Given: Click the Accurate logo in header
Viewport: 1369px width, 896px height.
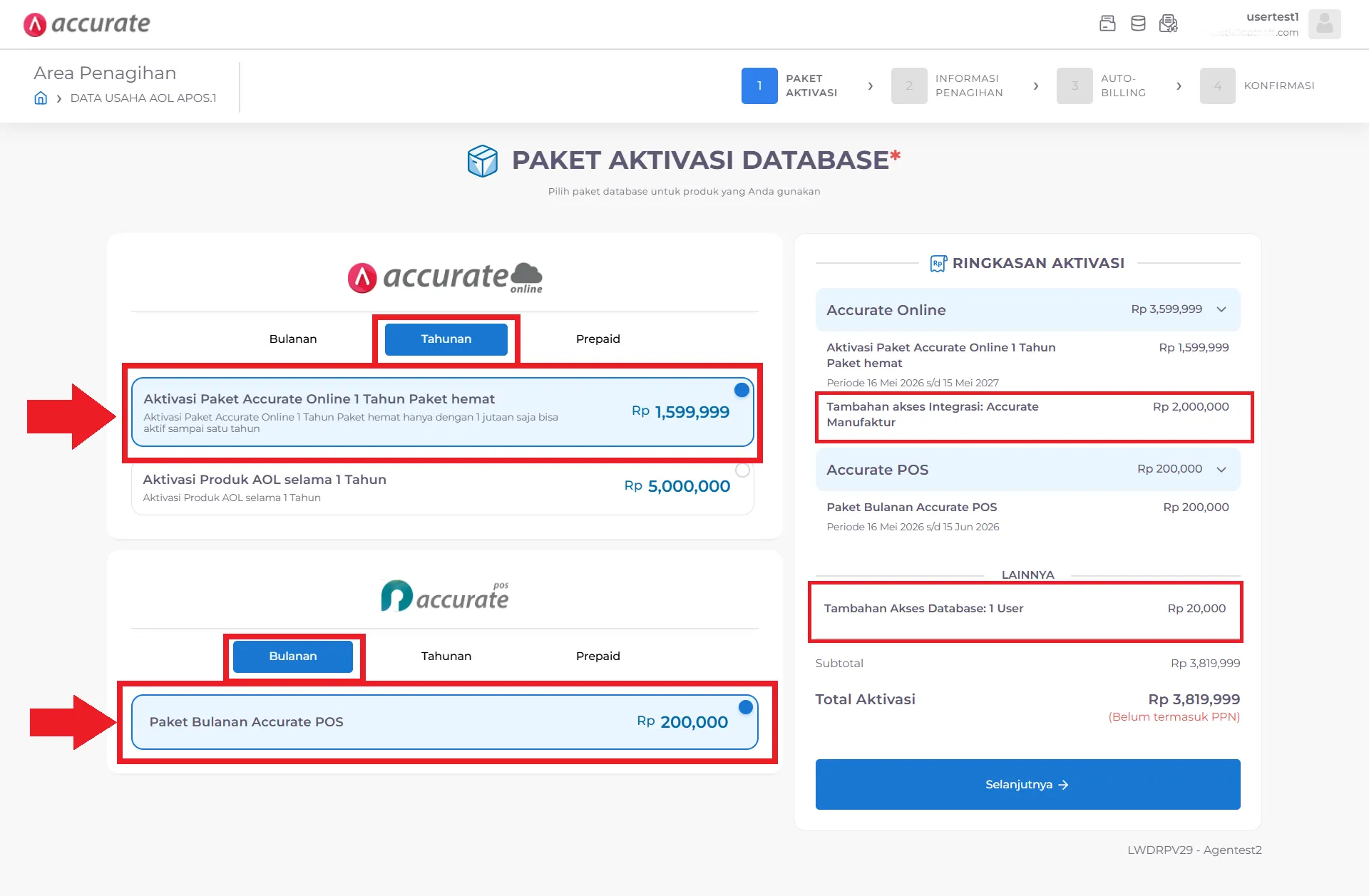Looking at the screenshot, I should pos(86,24).
